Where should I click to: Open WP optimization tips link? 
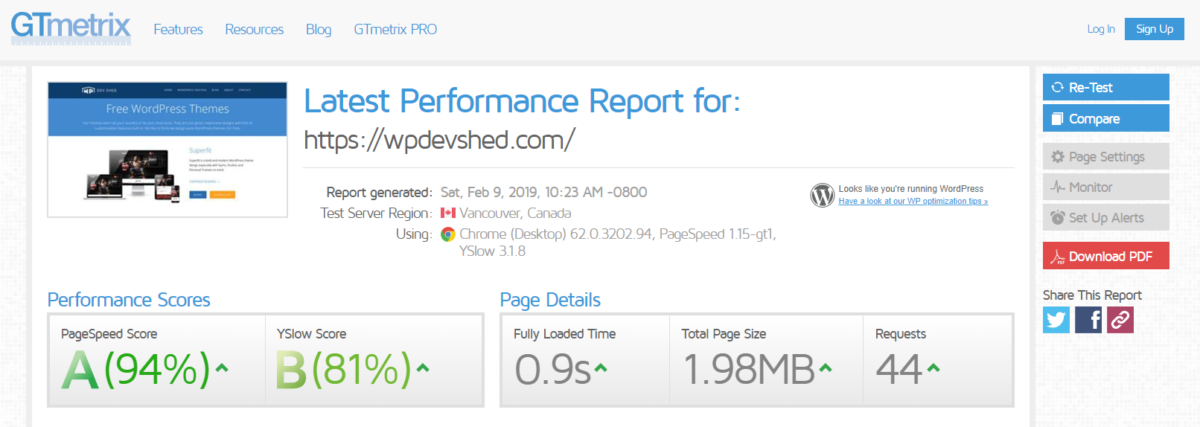(x=913, y=201)
